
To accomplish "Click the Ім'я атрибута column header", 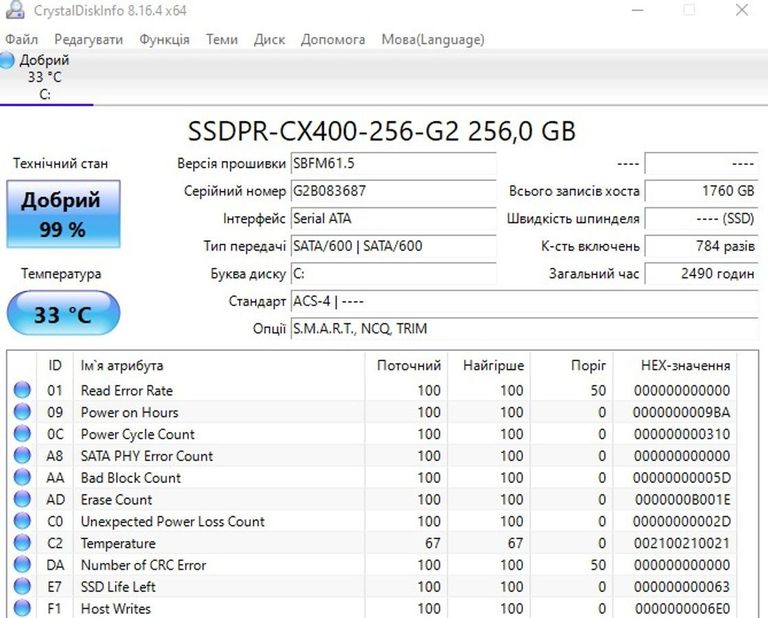I will click(219, 365).
